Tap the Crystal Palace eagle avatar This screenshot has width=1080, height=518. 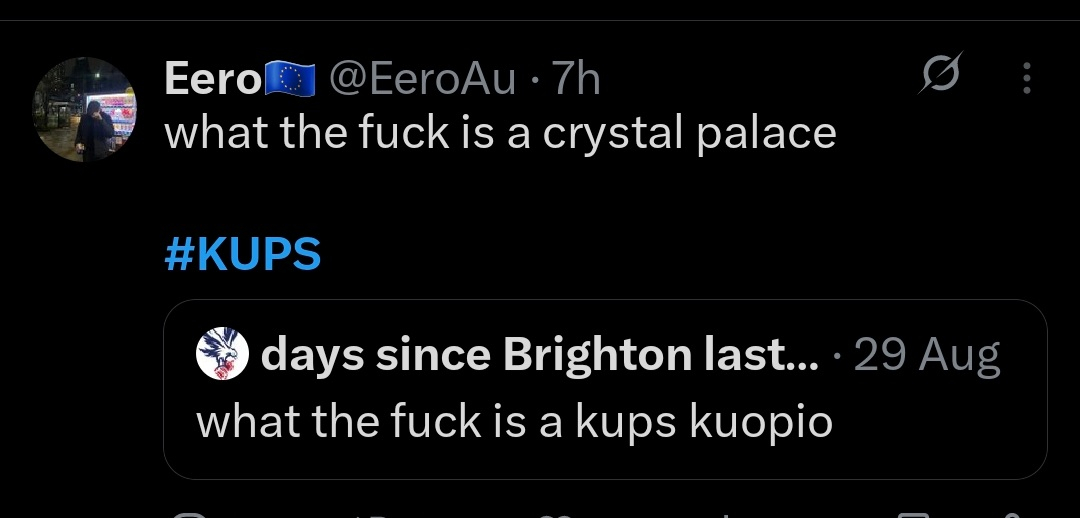222,356
